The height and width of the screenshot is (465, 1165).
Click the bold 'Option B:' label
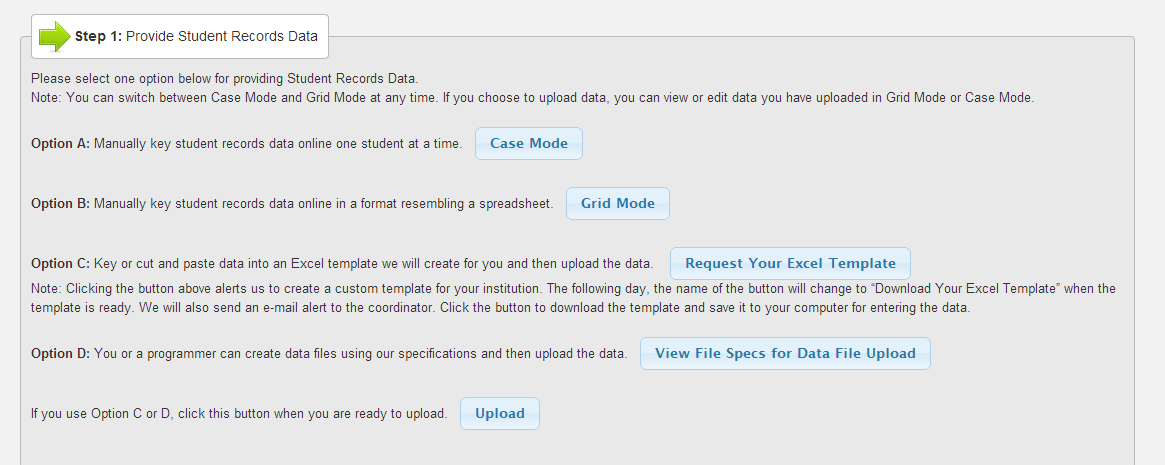[x=60, y=204]
